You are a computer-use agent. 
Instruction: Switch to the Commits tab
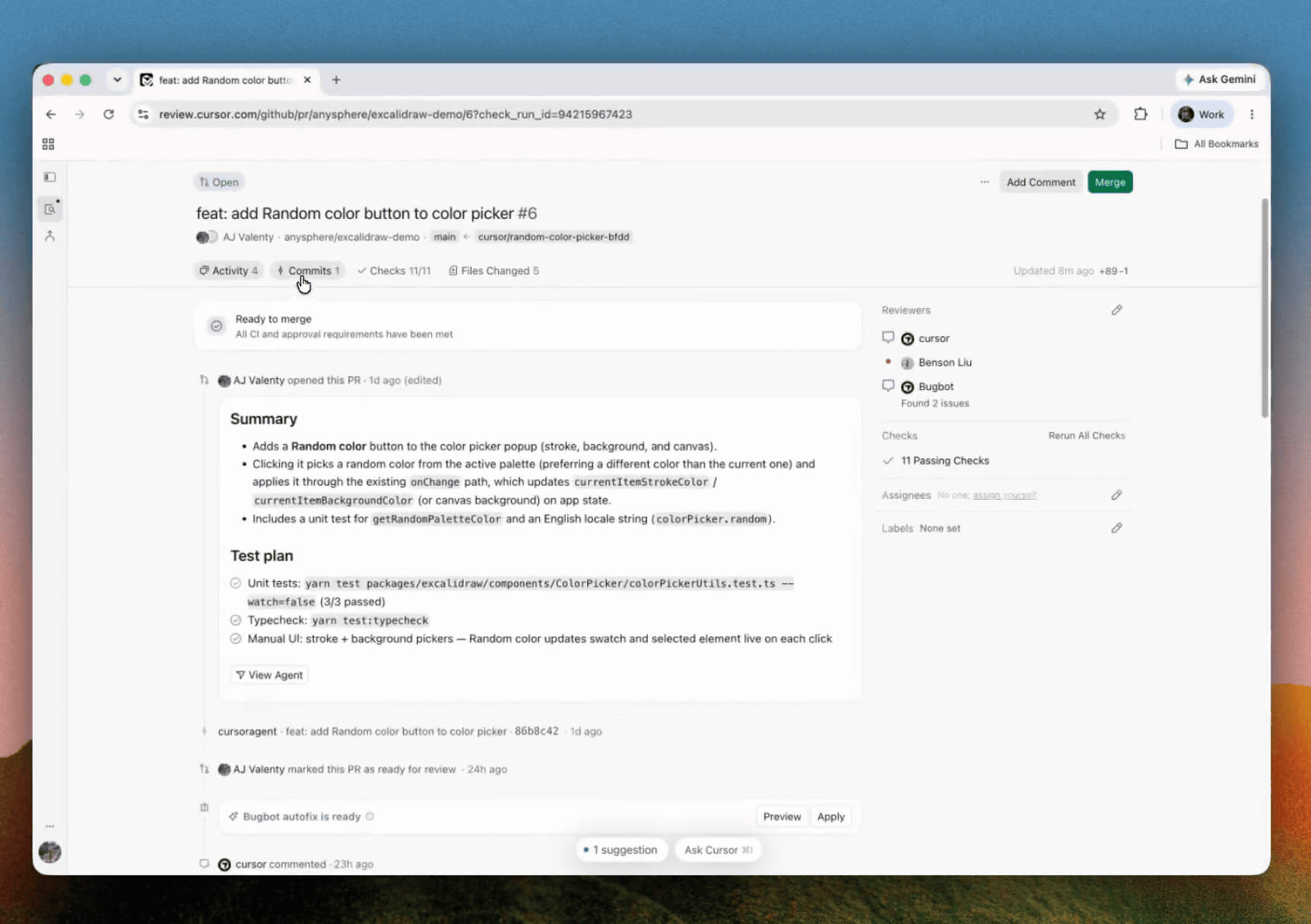pyautogui.click(x=308, y=271)
